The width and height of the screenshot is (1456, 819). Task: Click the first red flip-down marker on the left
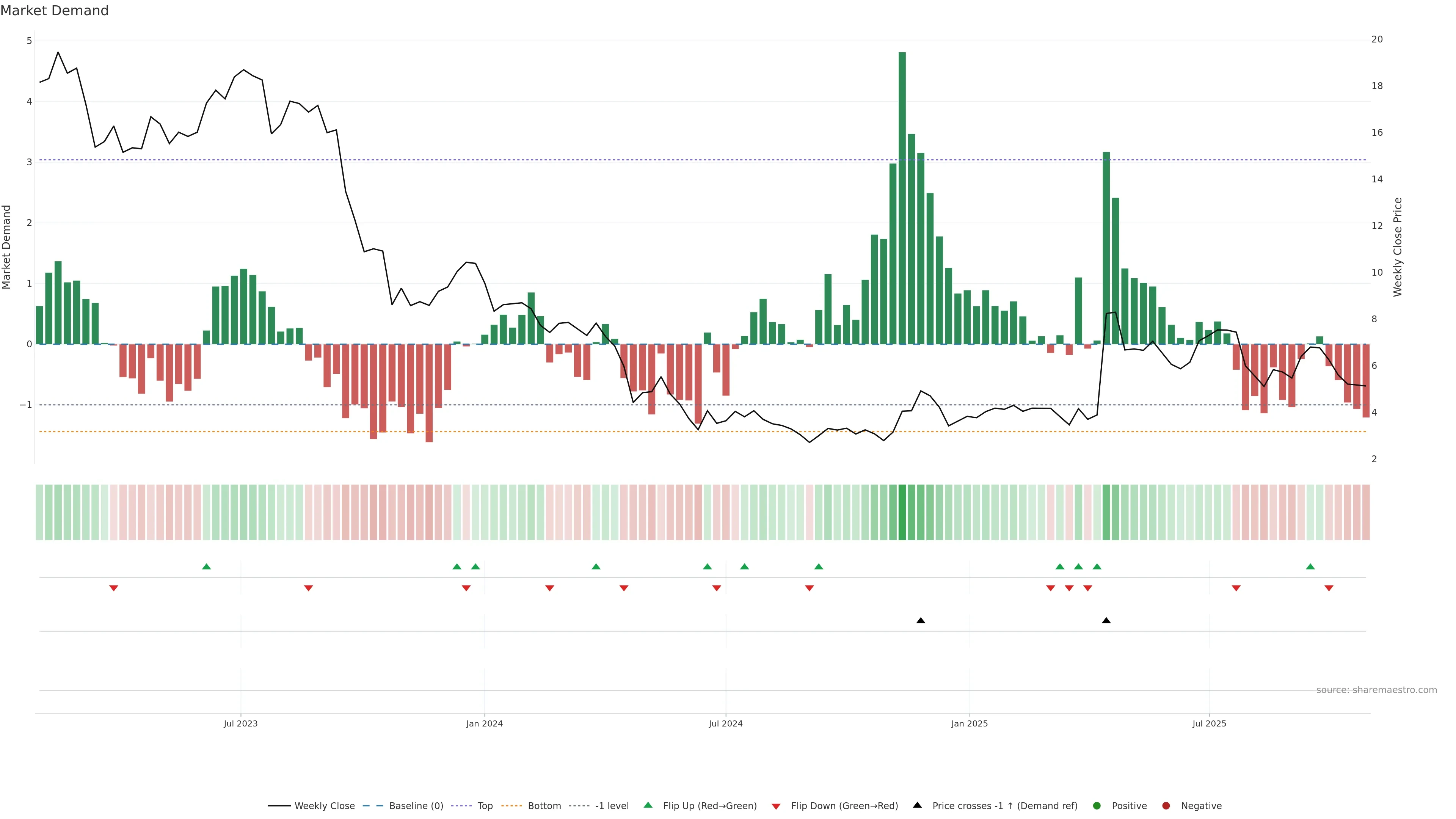[114, 588]
